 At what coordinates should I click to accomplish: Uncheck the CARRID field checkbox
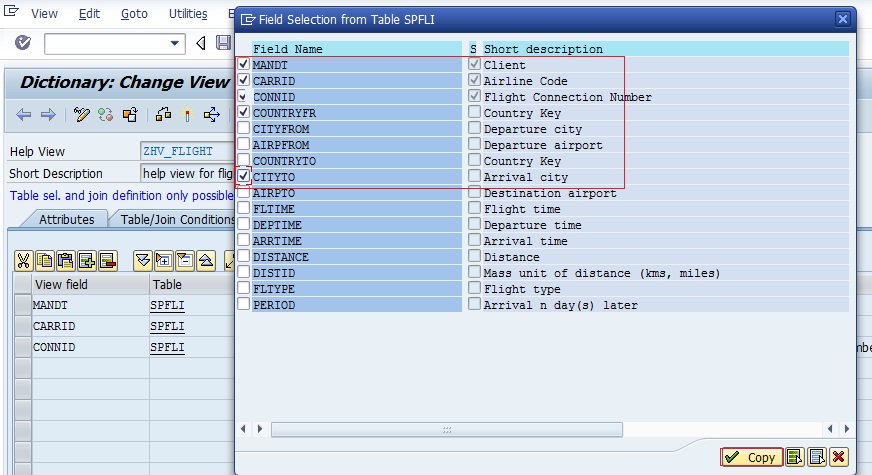coord(244,80)
